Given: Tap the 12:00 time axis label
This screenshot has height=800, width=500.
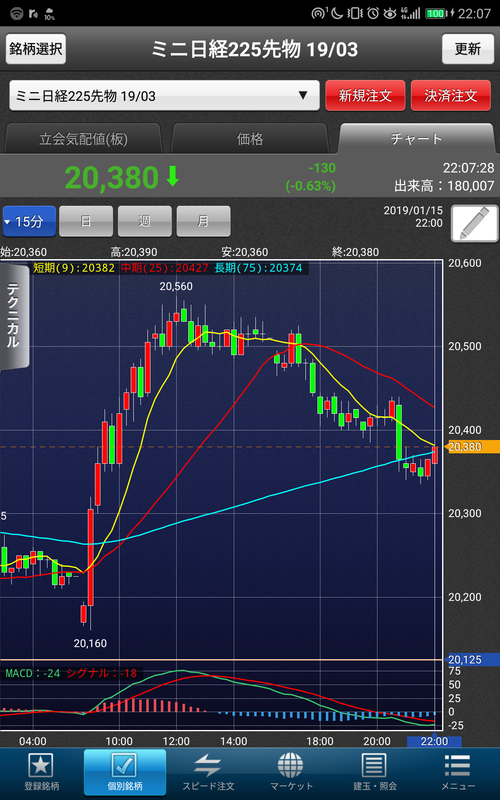Looking at the screenshot, I should tap(176, 741).
